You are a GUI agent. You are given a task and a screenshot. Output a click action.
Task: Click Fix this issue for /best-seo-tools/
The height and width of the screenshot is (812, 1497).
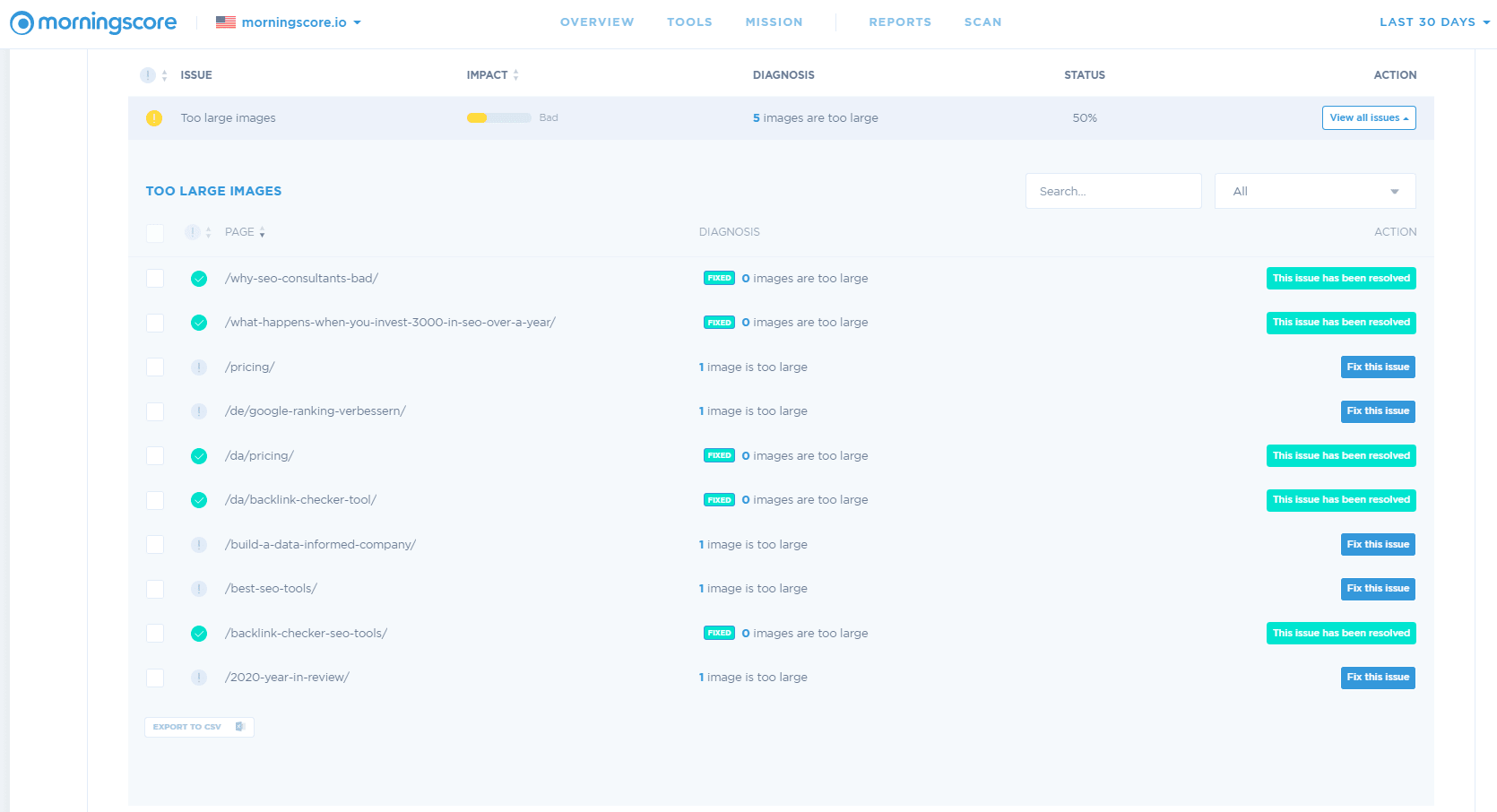[1378, 589]
